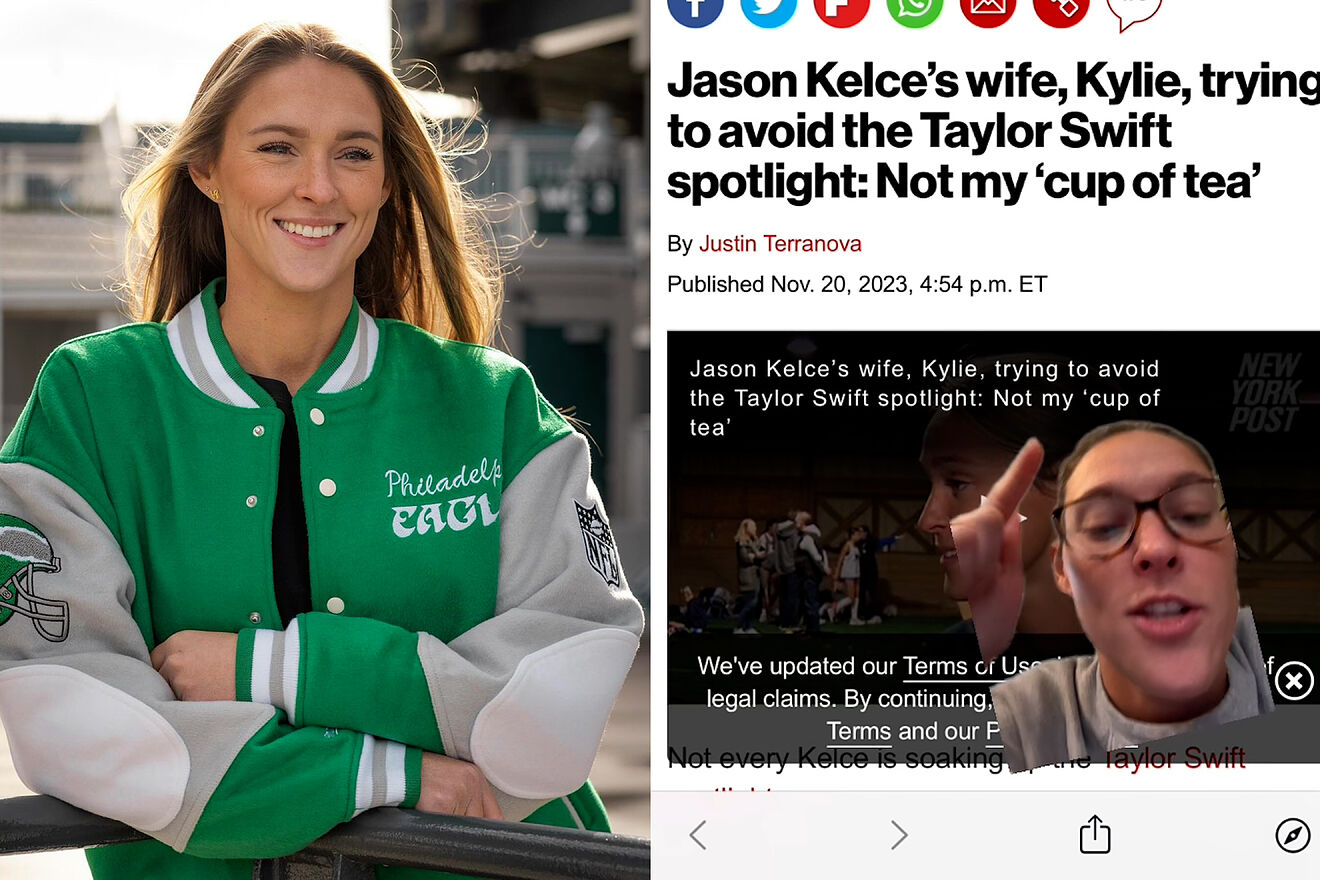Email this article with the envelope icon
1320x880 pixels.
coord(988,6)
